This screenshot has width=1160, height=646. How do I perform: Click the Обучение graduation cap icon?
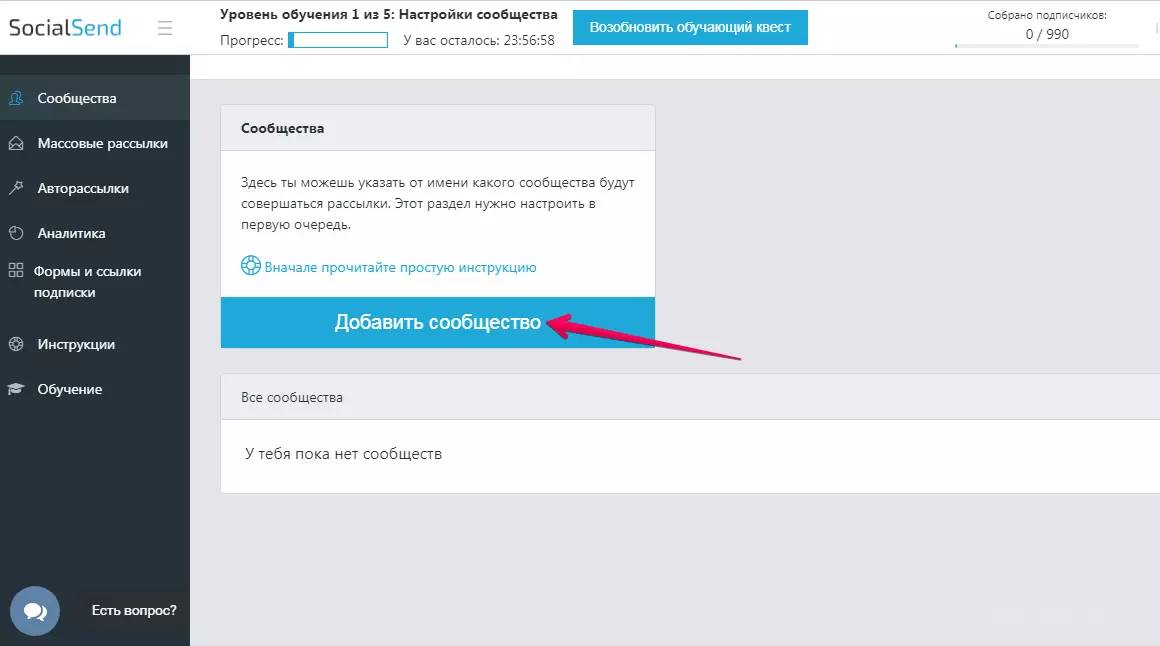pyautogui.click(x=16, y=389)
